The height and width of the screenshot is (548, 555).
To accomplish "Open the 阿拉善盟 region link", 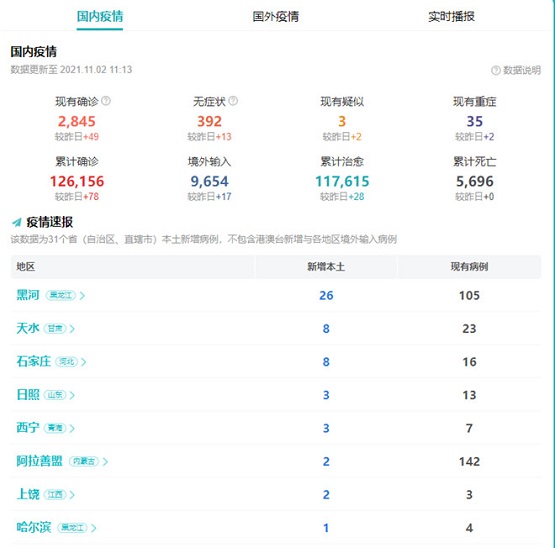I will (x=39, y=461).
